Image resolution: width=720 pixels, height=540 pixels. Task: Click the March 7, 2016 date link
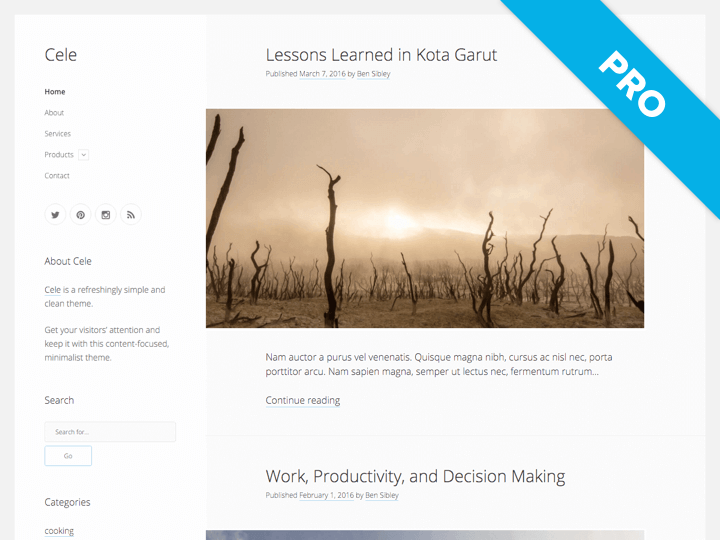[322, 74]
